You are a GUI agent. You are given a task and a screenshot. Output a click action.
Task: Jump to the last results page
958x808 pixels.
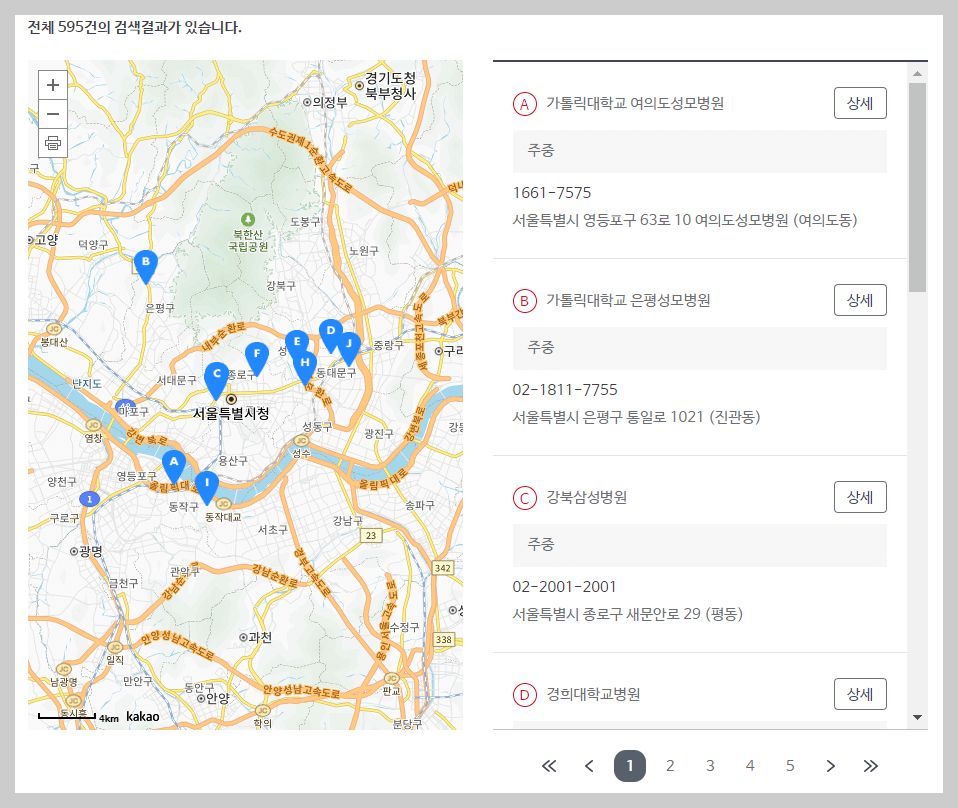tap(870, 765)
